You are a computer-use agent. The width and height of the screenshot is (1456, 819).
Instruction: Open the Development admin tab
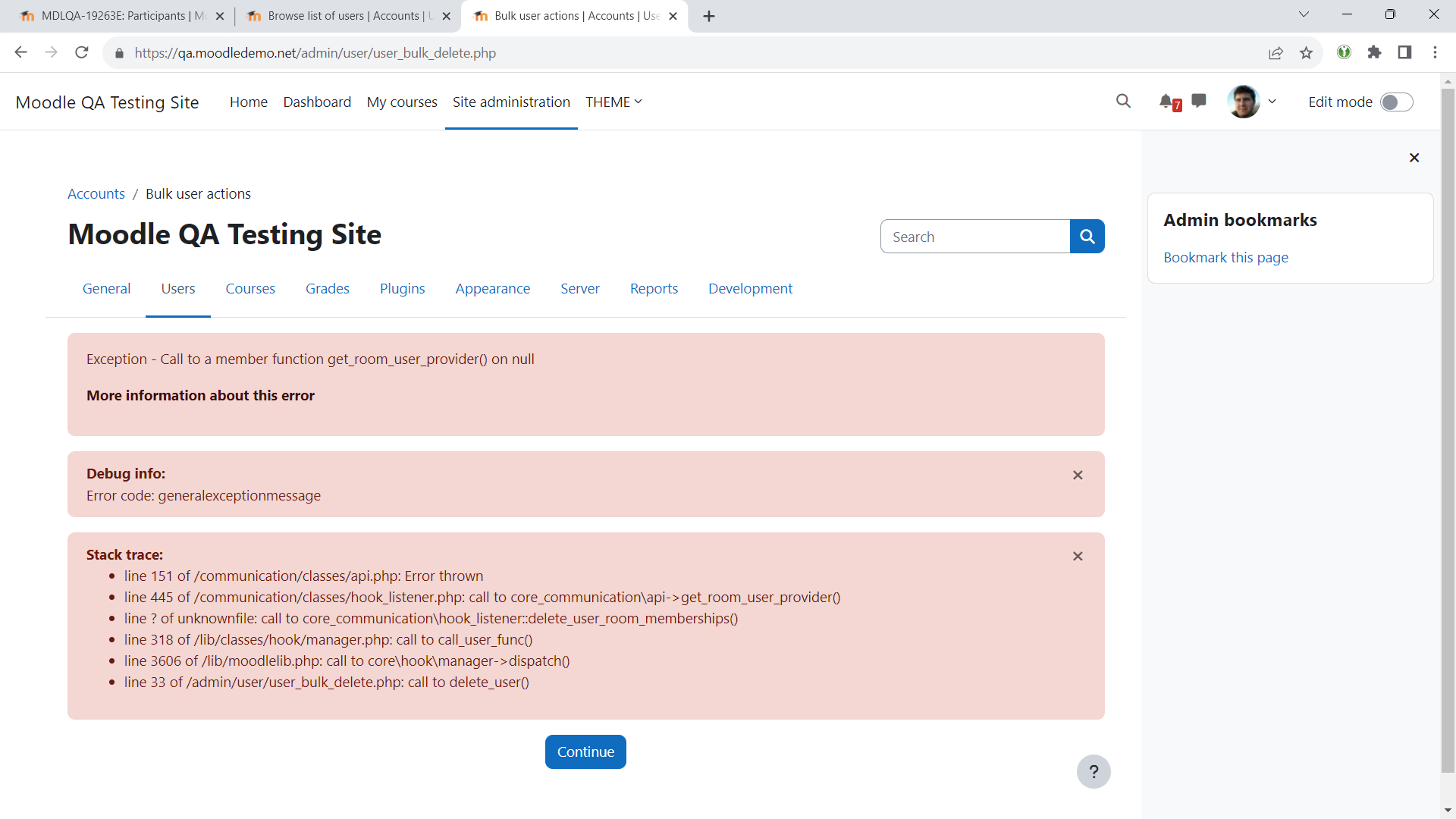tap(750, 288)
